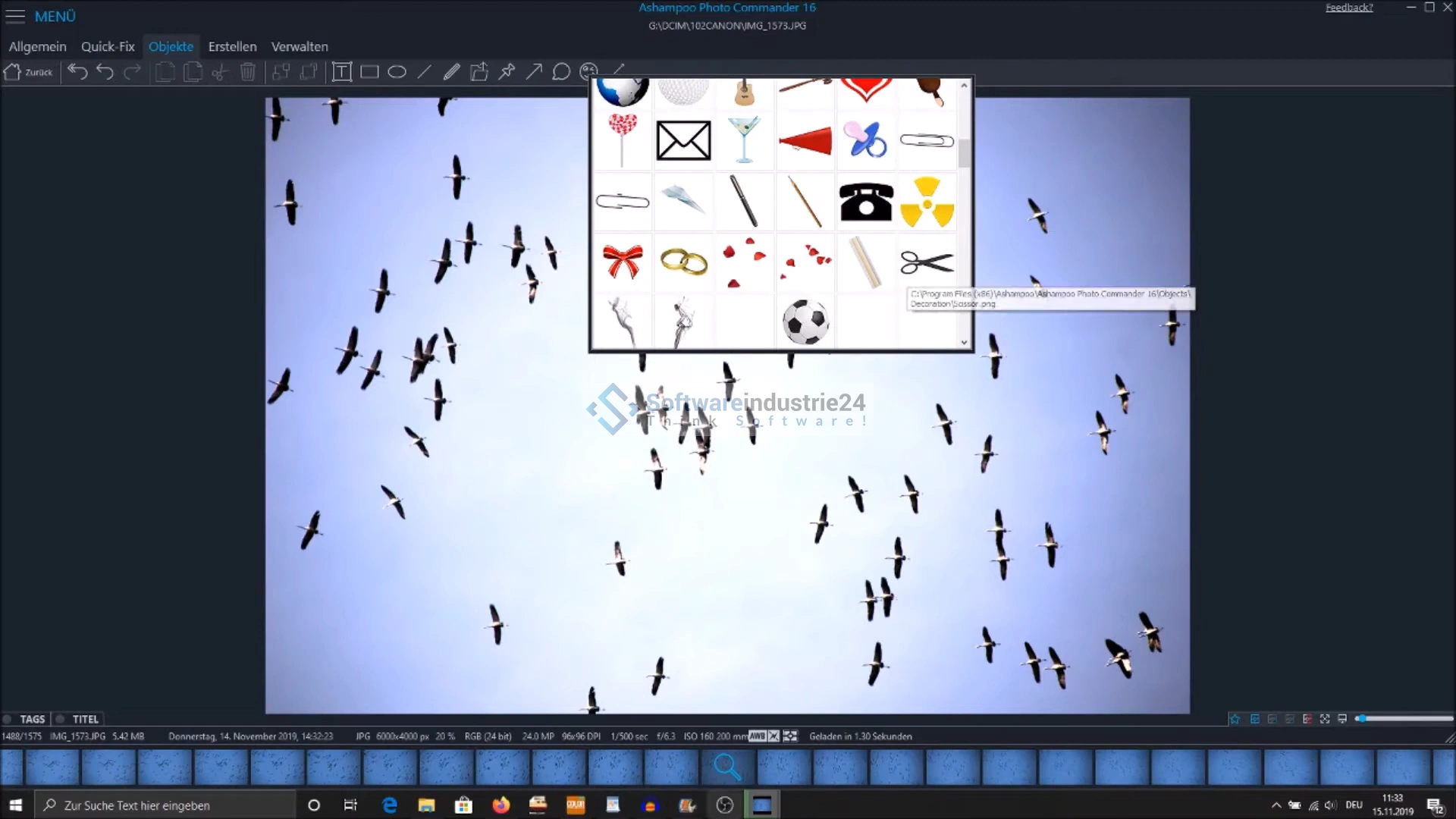Select the text box tool

[x=342, y=72]
